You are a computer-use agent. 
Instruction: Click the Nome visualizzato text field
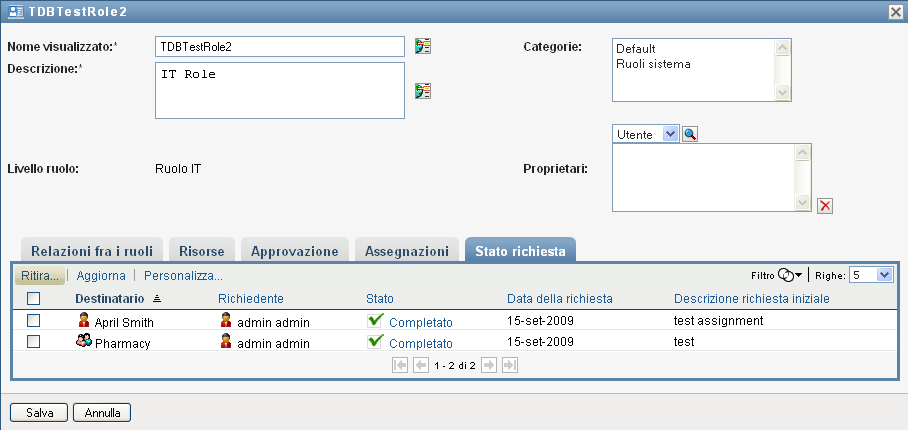pos(279,46)
